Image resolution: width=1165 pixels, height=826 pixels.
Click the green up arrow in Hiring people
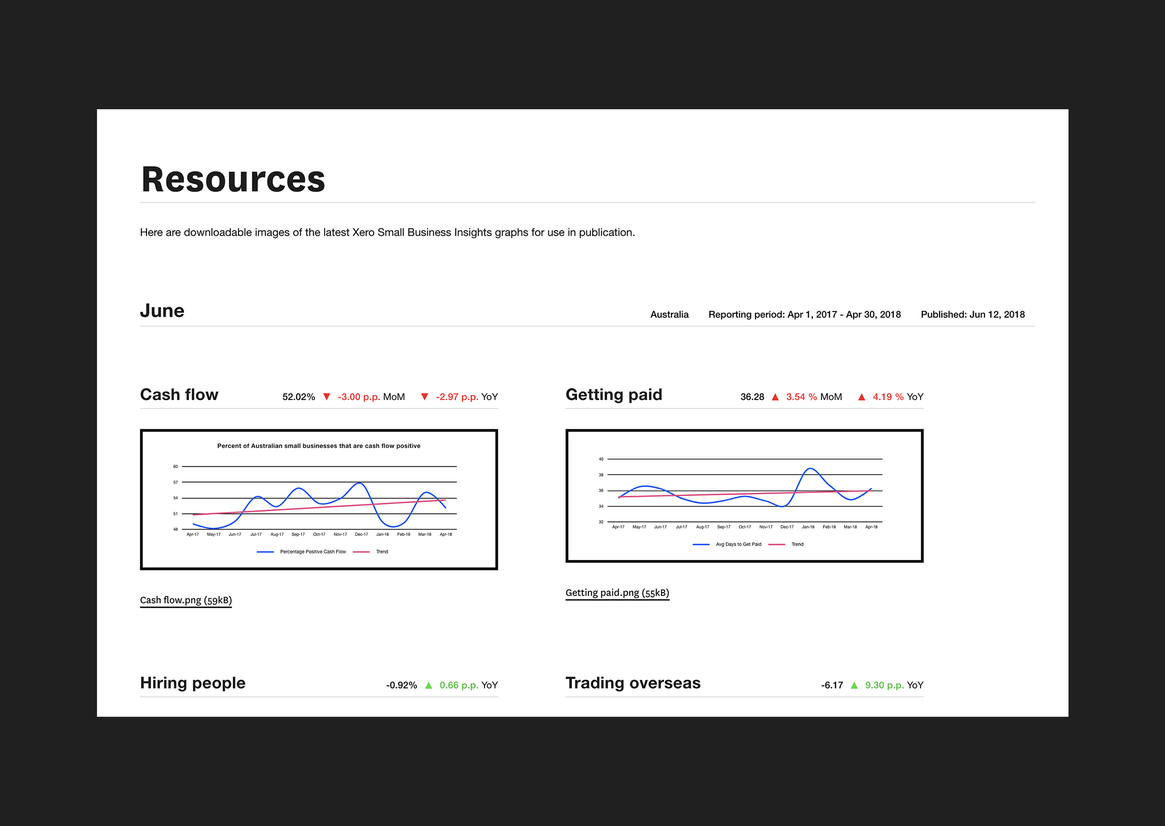[x=429, y=685]
